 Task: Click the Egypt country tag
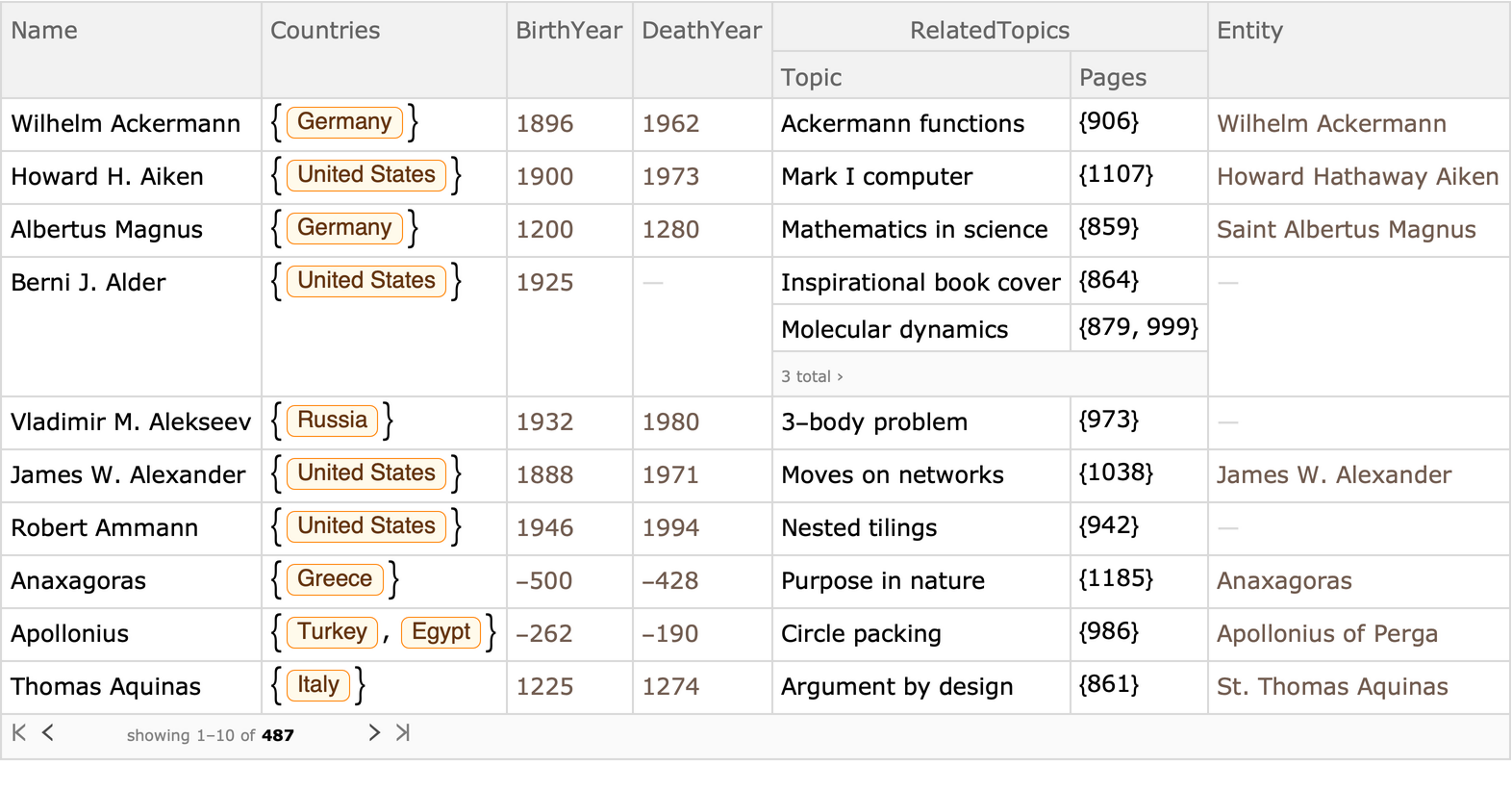441,632
